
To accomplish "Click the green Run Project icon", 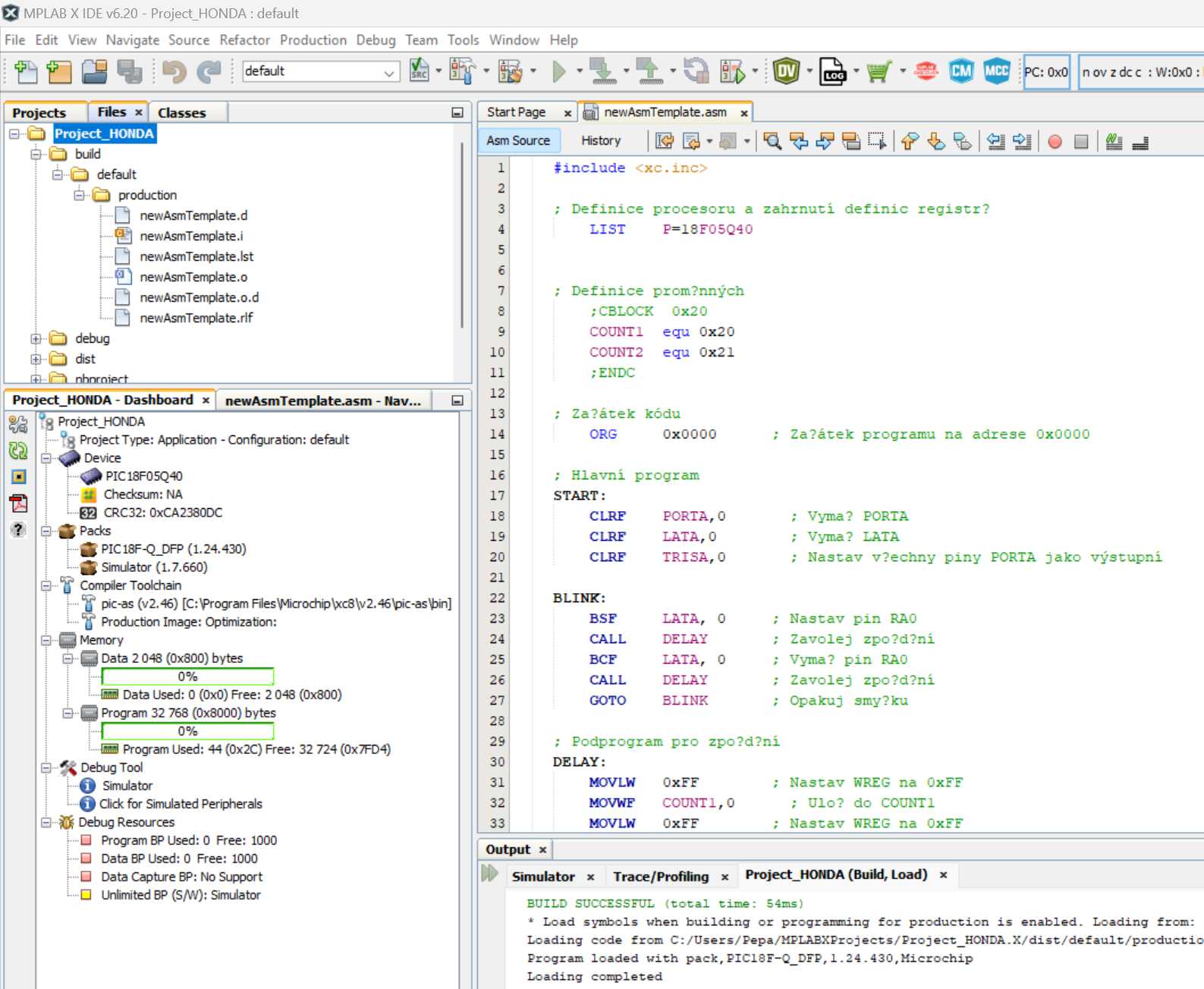I will (559, 71).
